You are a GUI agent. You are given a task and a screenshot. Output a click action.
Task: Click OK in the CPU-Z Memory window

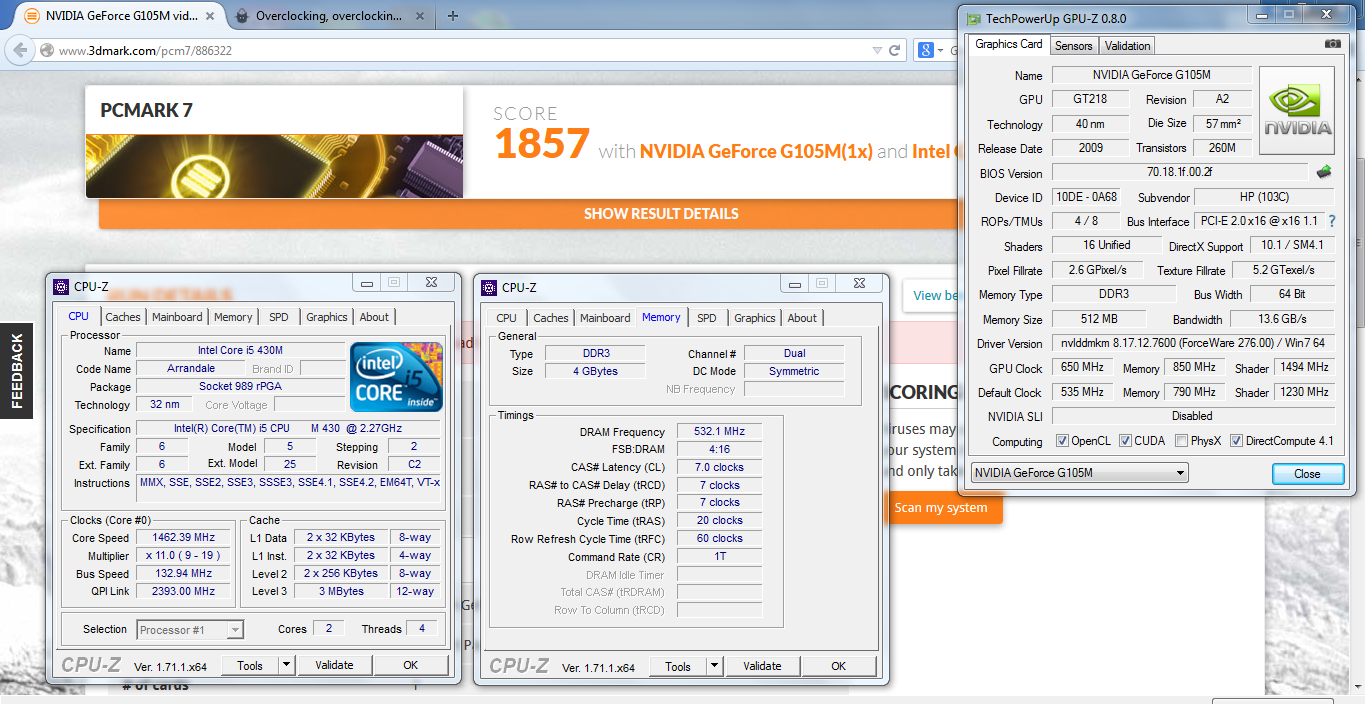[x=838, y=666]
